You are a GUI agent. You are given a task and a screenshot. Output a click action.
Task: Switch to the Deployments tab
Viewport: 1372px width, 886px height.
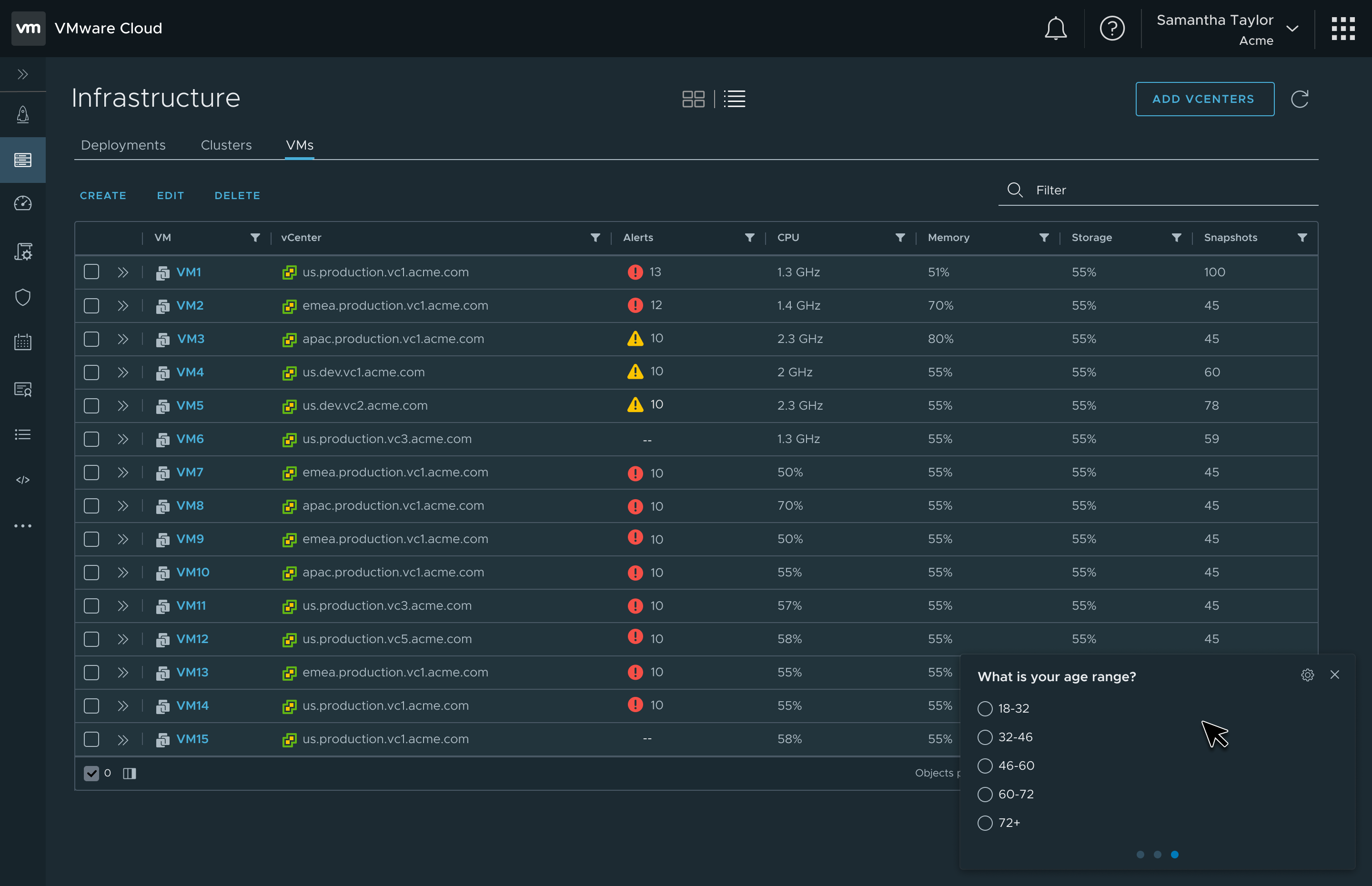point(123,145)
